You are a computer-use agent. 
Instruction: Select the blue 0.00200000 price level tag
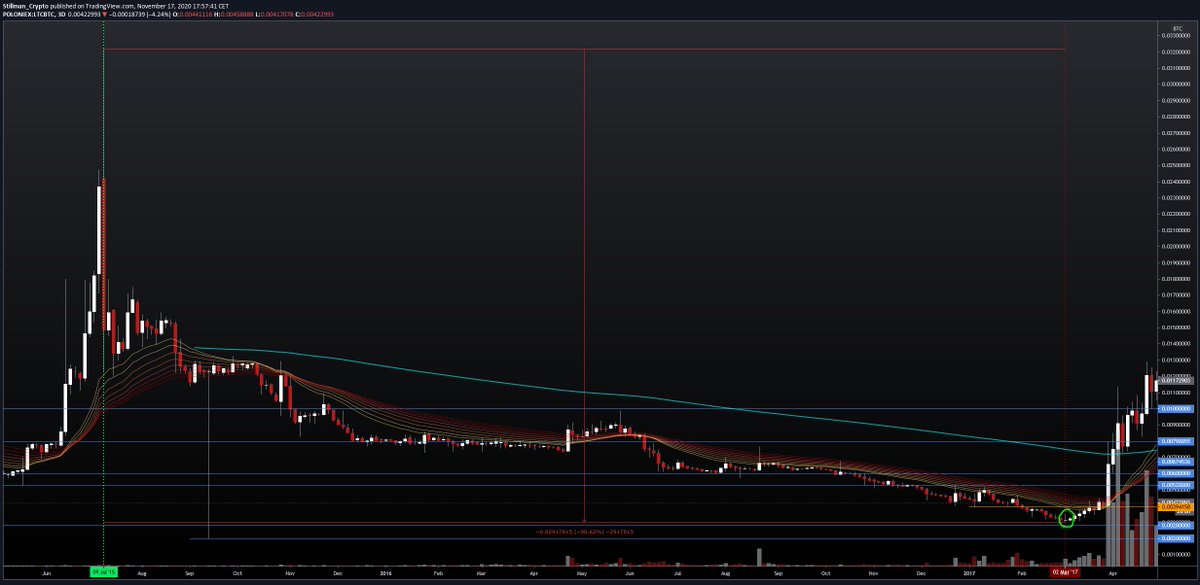1176,538
